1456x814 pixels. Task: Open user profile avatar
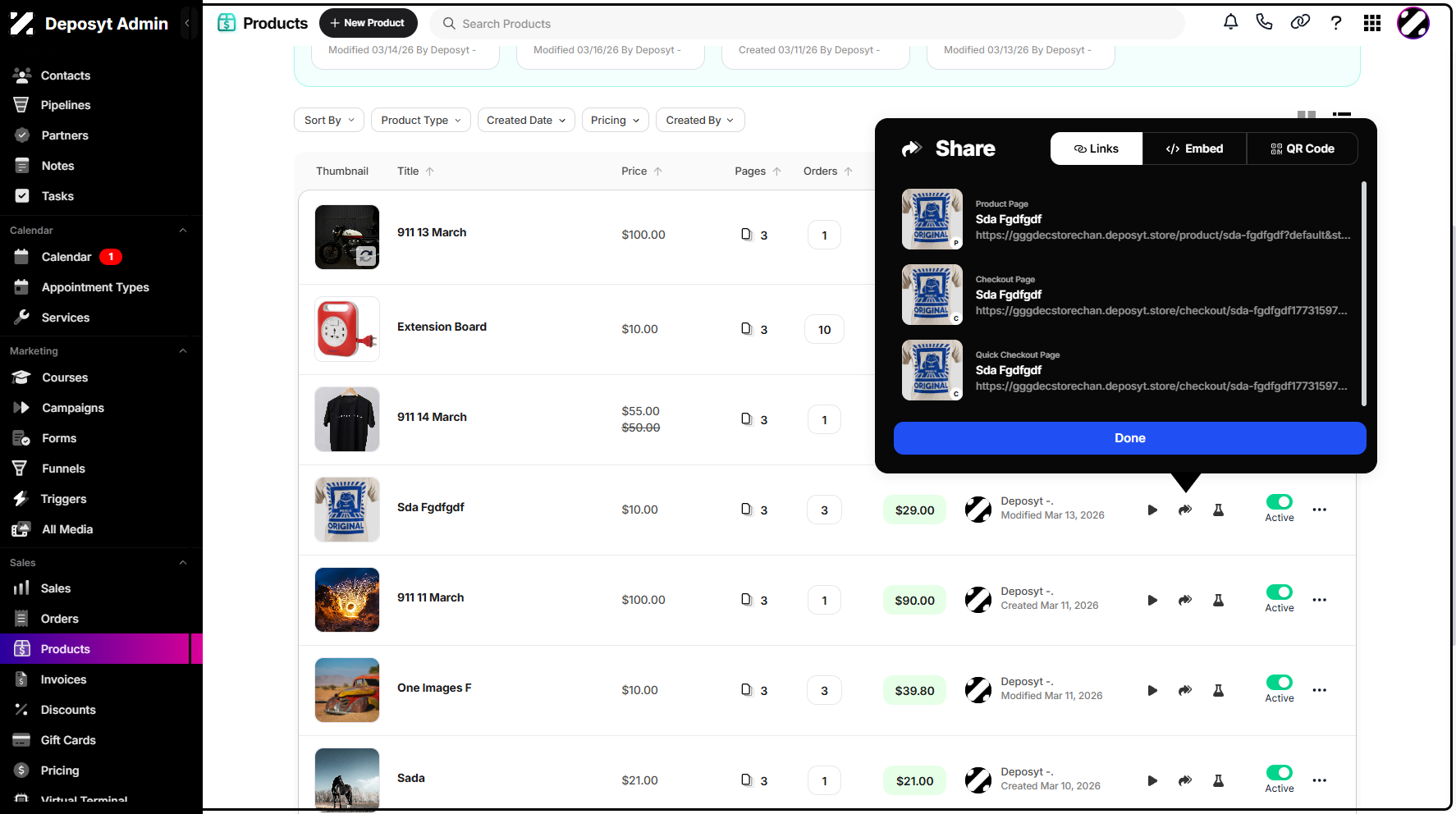1413,23
